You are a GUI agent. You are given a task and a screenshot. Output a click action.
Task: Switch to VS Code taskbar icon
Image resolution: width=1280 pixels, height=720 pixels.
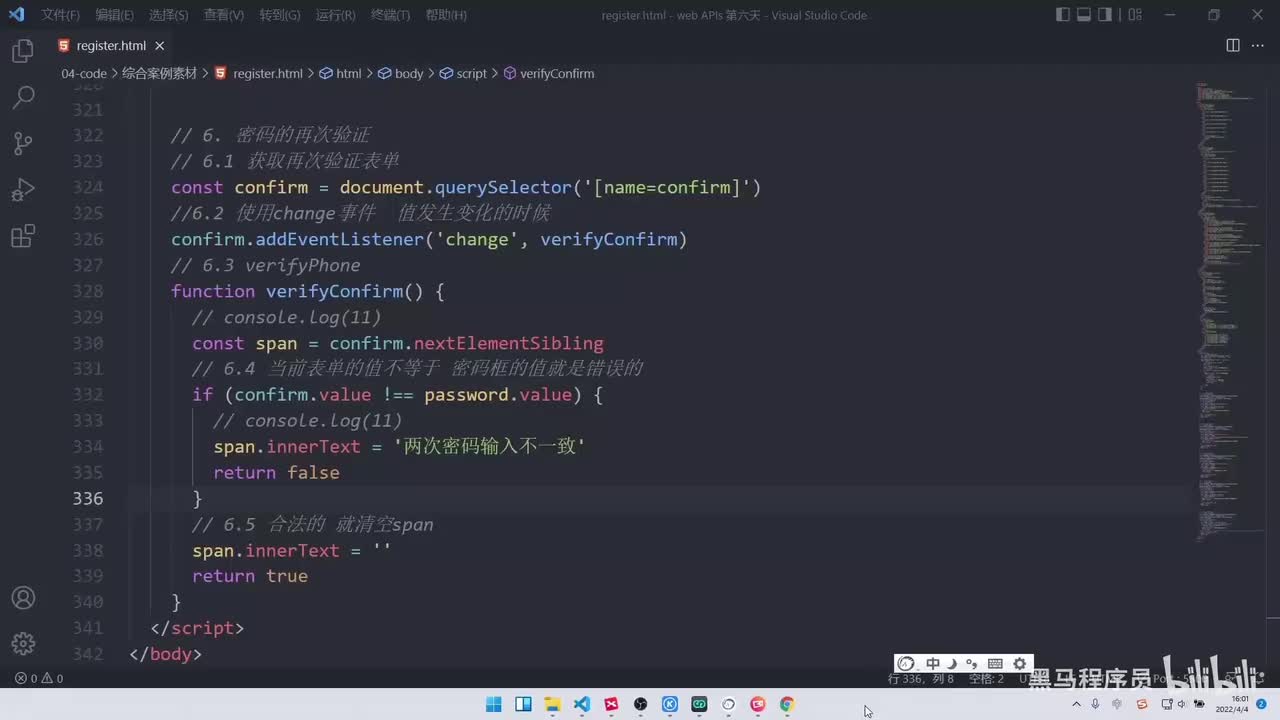[581, 704]
